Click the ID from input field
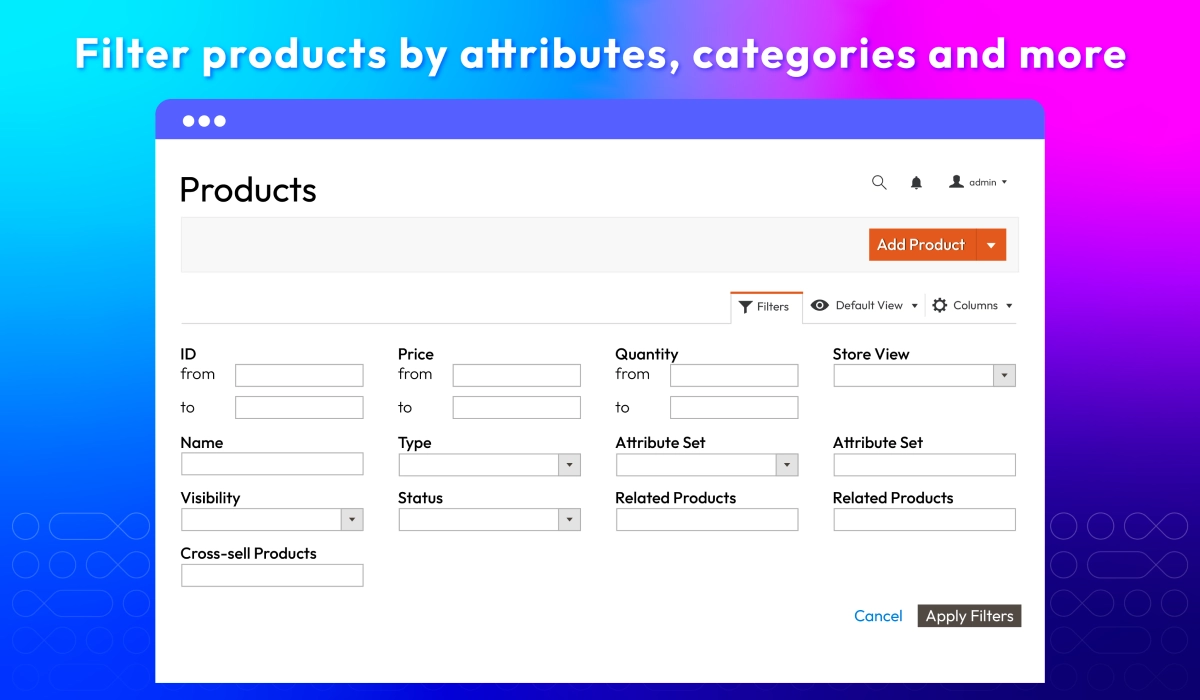 (x=298, y=374)
